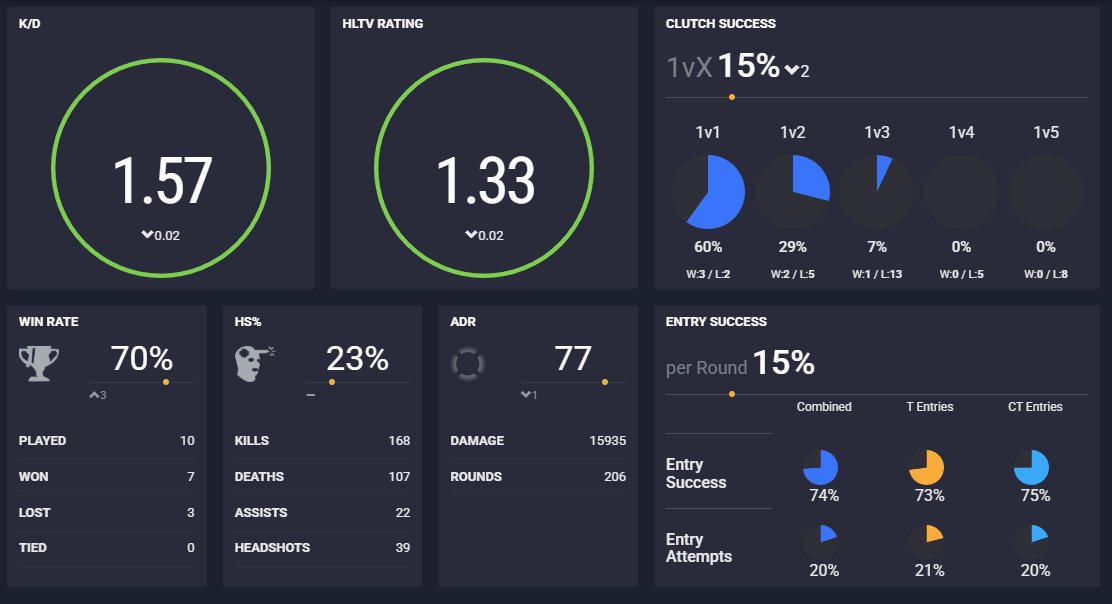Viewport: 1112px width, 604px height.
Task: Click the 1v3 clutch pie chart
Action: 877,192
